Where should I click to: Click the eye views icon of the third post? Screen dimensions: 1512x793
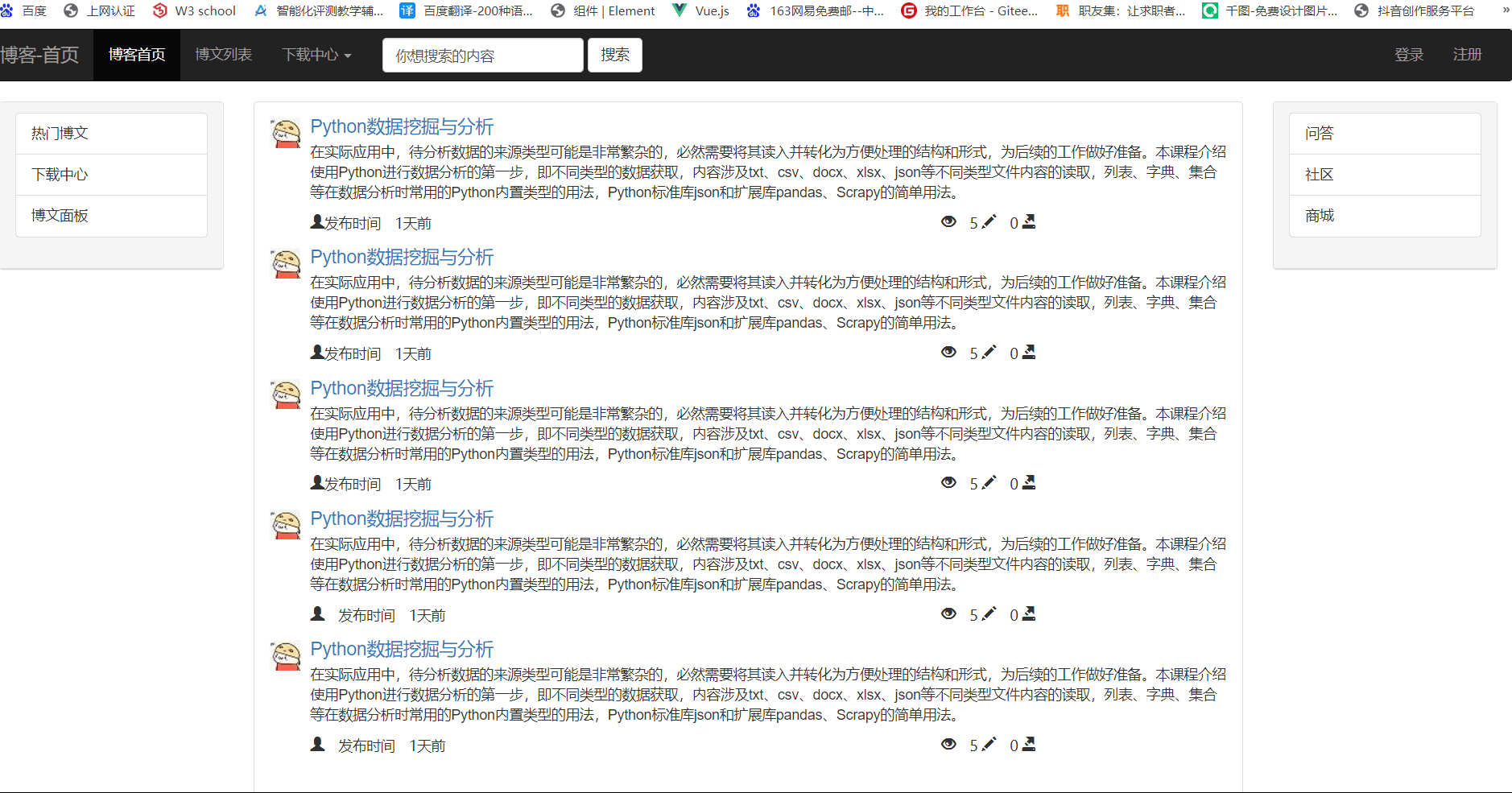point(948,482)
